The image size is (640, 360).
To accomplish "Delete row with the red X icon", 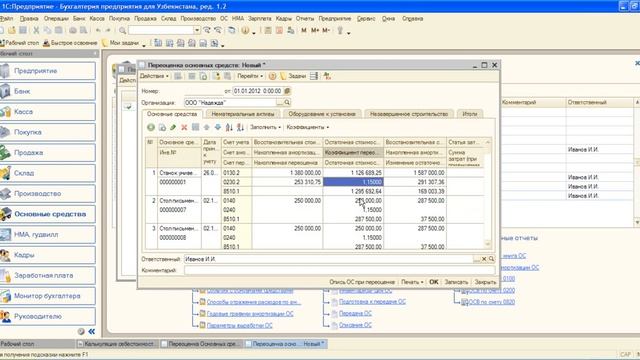I will 184,127.
